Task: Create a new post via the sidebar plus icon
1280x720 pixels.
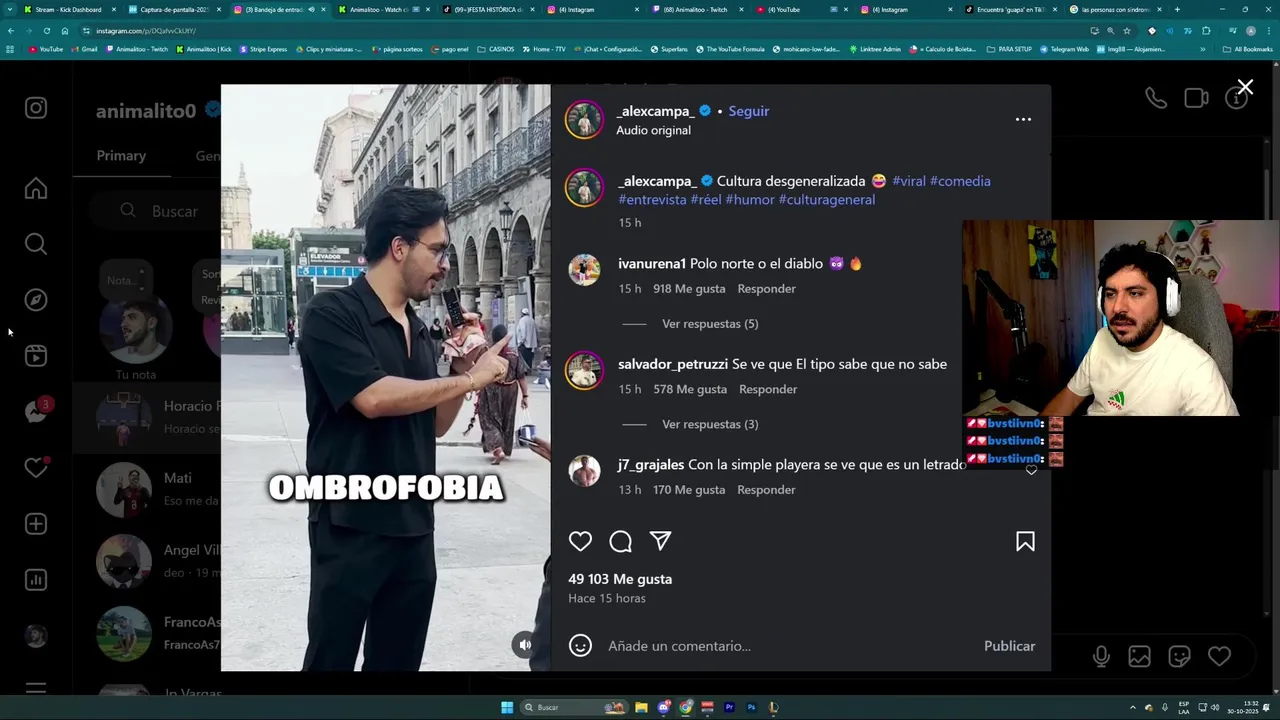Action: 36,524
